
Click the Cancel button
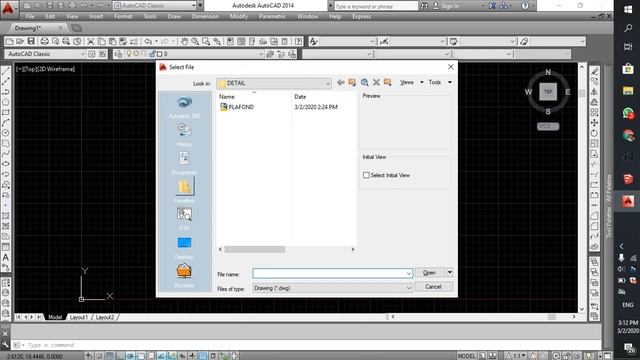[x=433, y=287]
